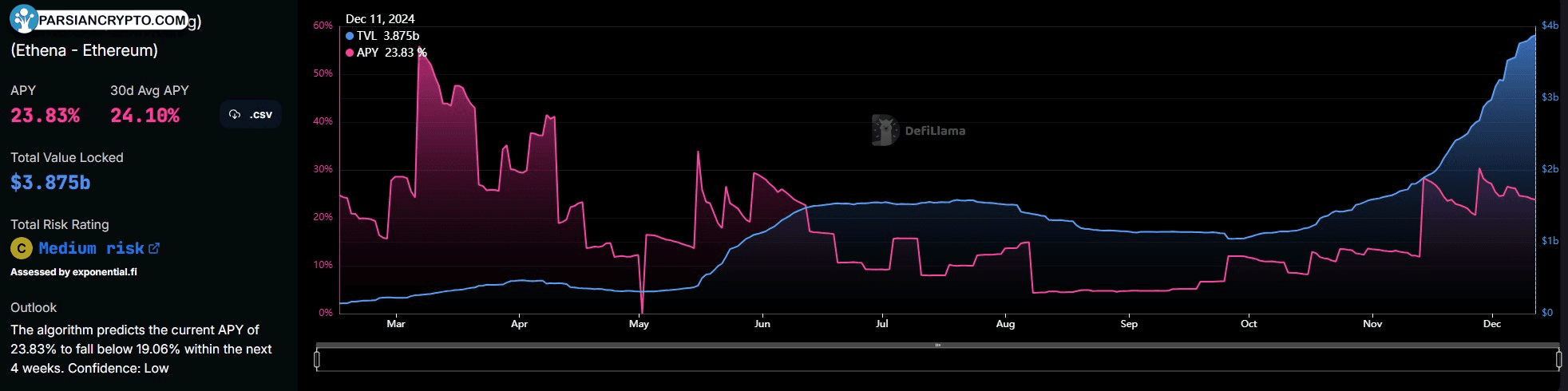Click the 30% label on APY axis
The height and width of the screenshot is (391, 1568).
pos(323,169)
